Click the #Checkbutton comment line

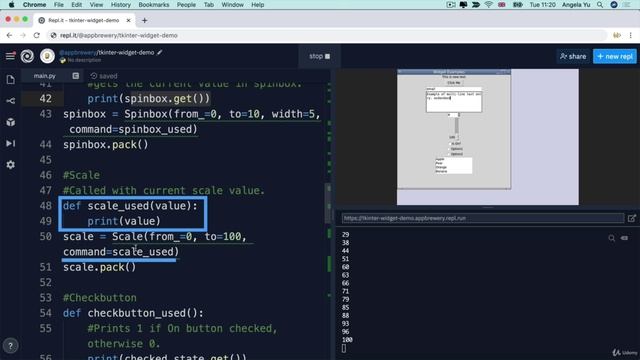click(x=100, y=298)
